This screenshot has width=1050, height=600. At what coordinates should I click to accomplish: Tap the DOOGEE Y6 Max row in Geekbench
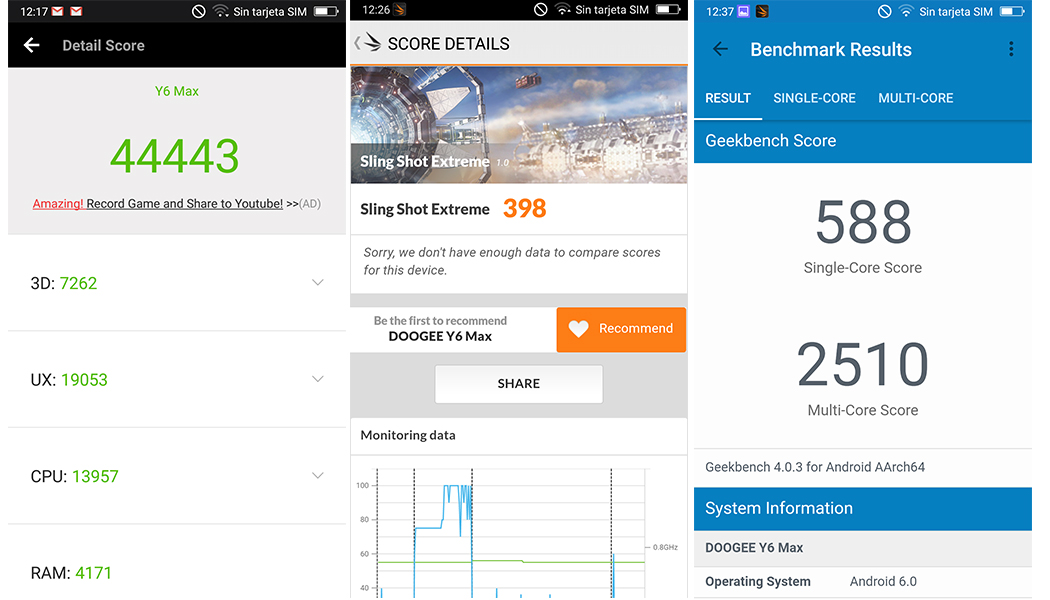(x=862, y=548)
